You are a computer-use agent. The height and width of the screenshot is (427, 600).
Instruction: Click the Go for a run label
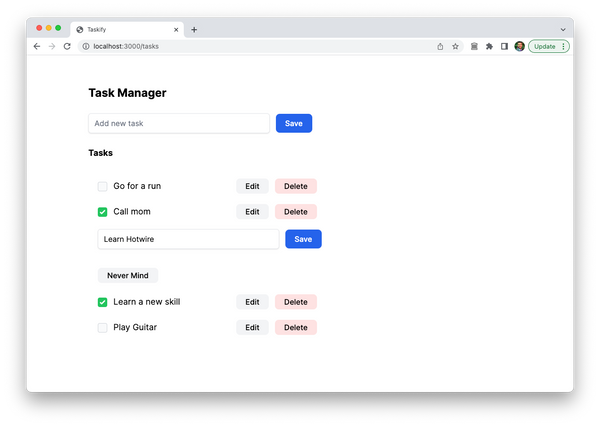pos(137,186)
